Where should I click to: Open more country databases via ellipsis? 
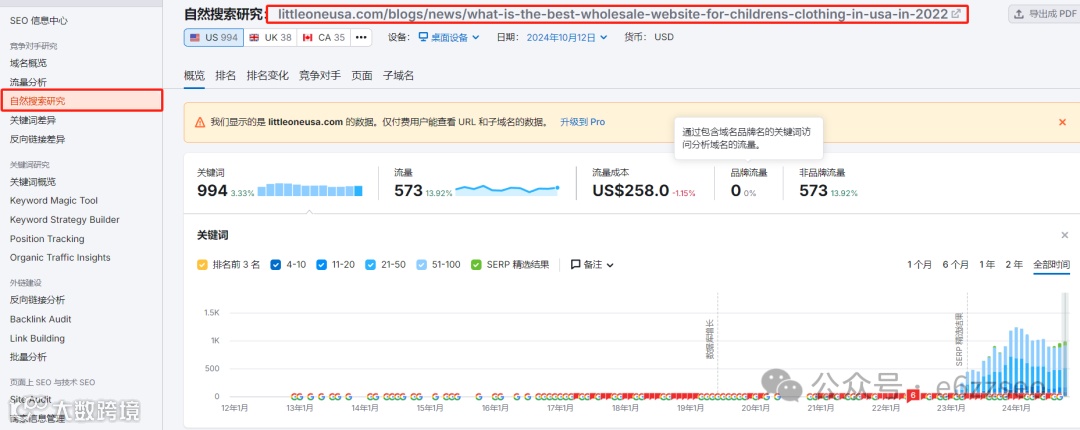tap(361, 37)
